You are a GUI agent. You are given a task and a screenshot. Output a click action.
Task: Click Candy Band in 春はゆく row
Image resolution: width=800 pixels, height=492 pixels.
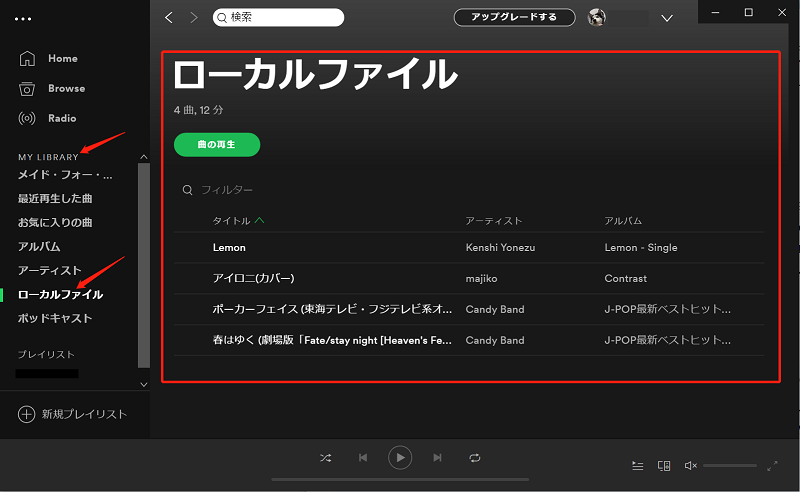pos(495,340)
